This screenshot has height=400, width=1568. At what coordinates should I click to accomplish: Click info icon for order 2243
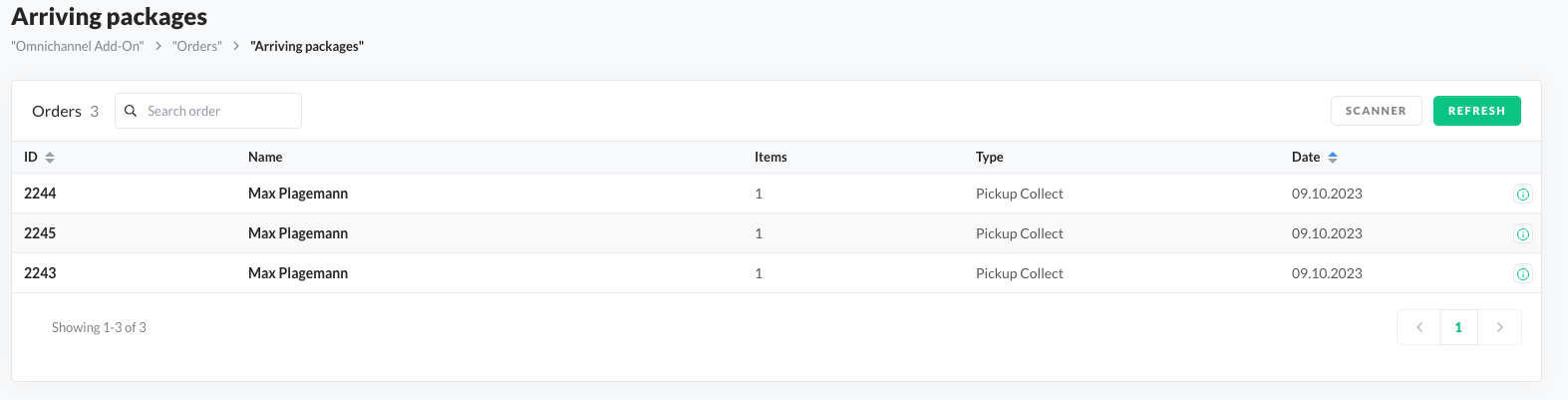point(1522,274)
